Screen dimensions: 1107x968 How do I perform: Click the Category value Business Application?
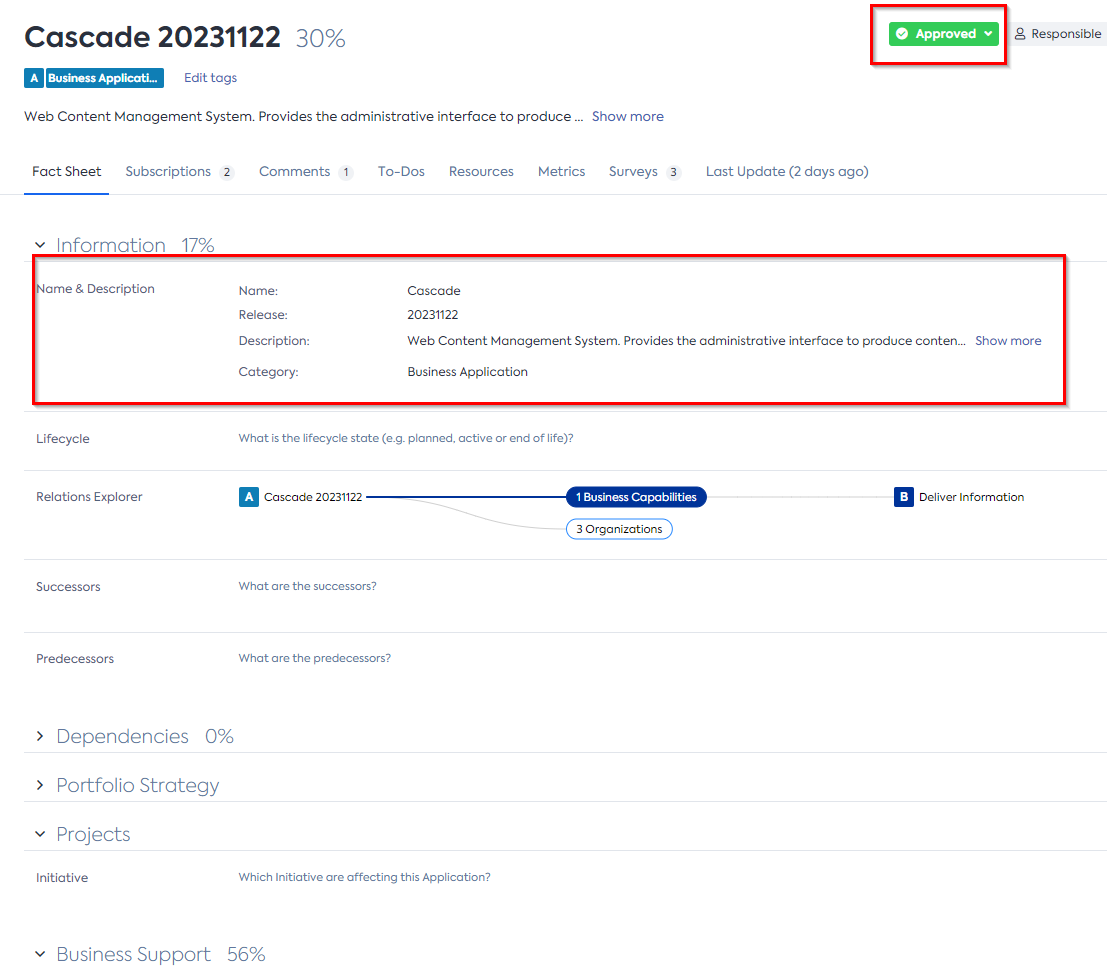pyautogui.click(x=467, y=372)
